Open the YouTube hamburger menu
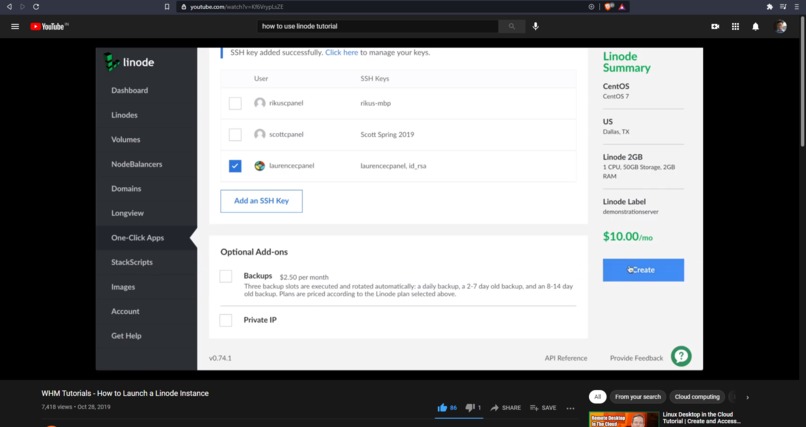 point(15,26)
